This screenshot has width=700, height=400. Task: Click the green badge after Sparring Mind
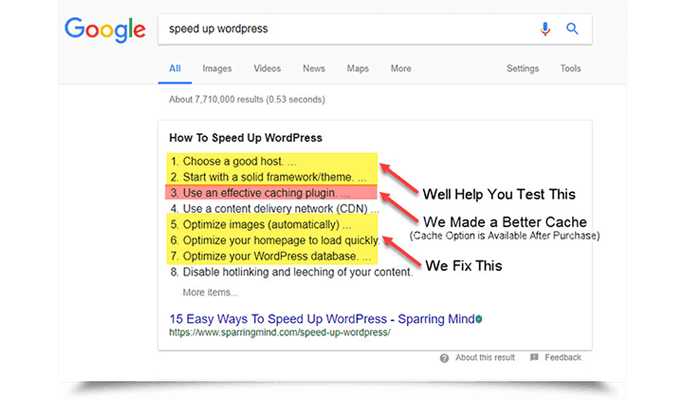tap(479, 319)
